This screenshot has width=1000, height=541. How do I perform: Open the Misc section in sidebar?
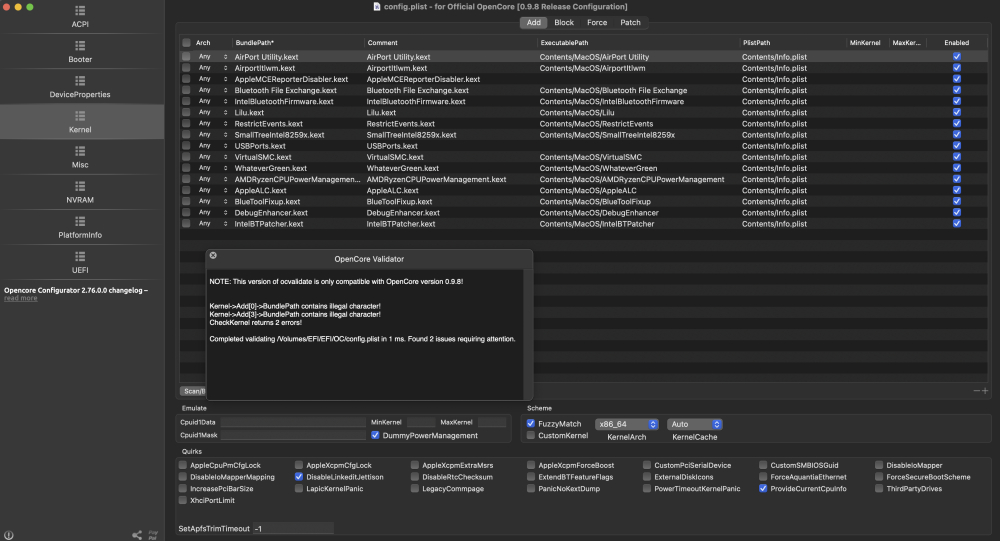click(80, 158)
